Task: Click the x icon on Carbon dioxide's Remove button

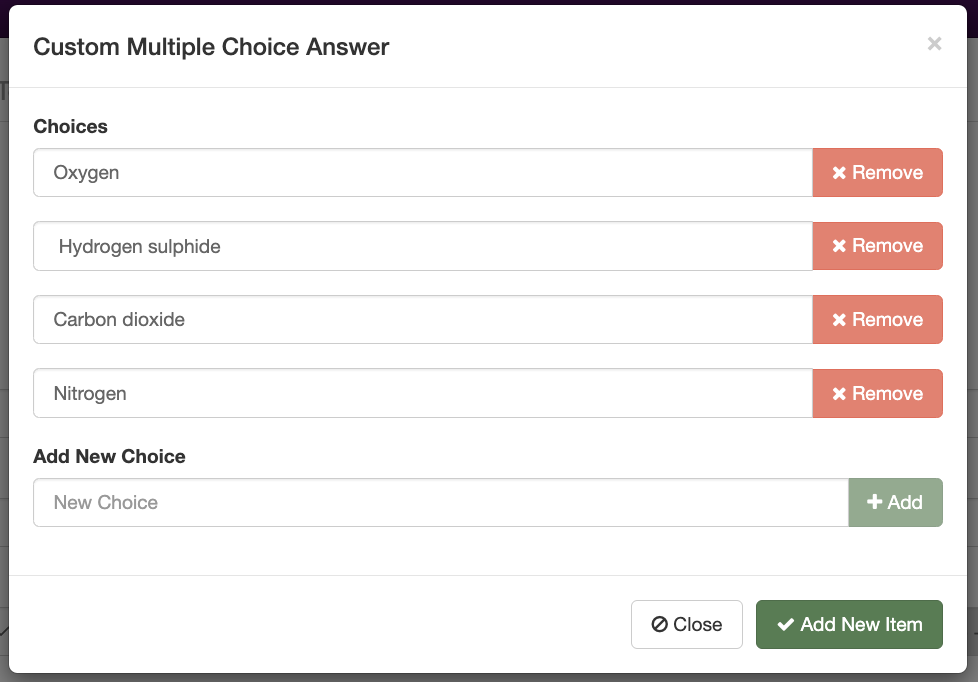Action: [x=841, y=319]
